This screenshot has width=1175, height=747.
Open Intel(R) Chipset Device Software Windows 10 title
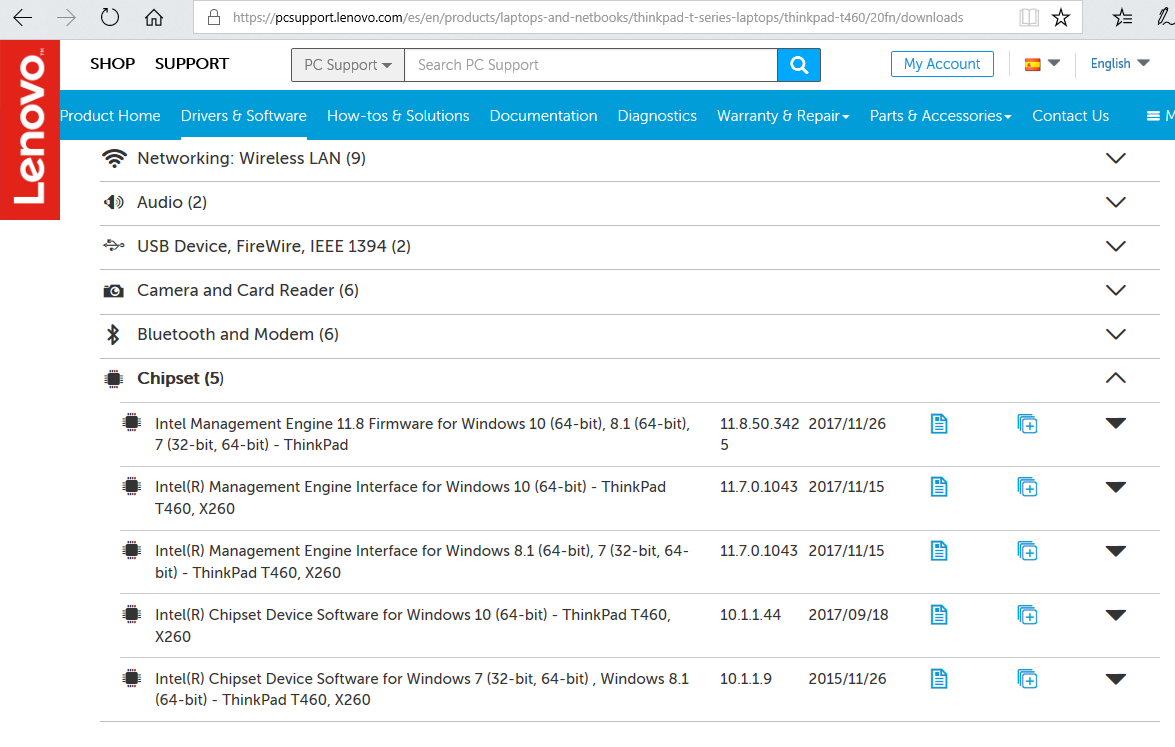point(413,626)
